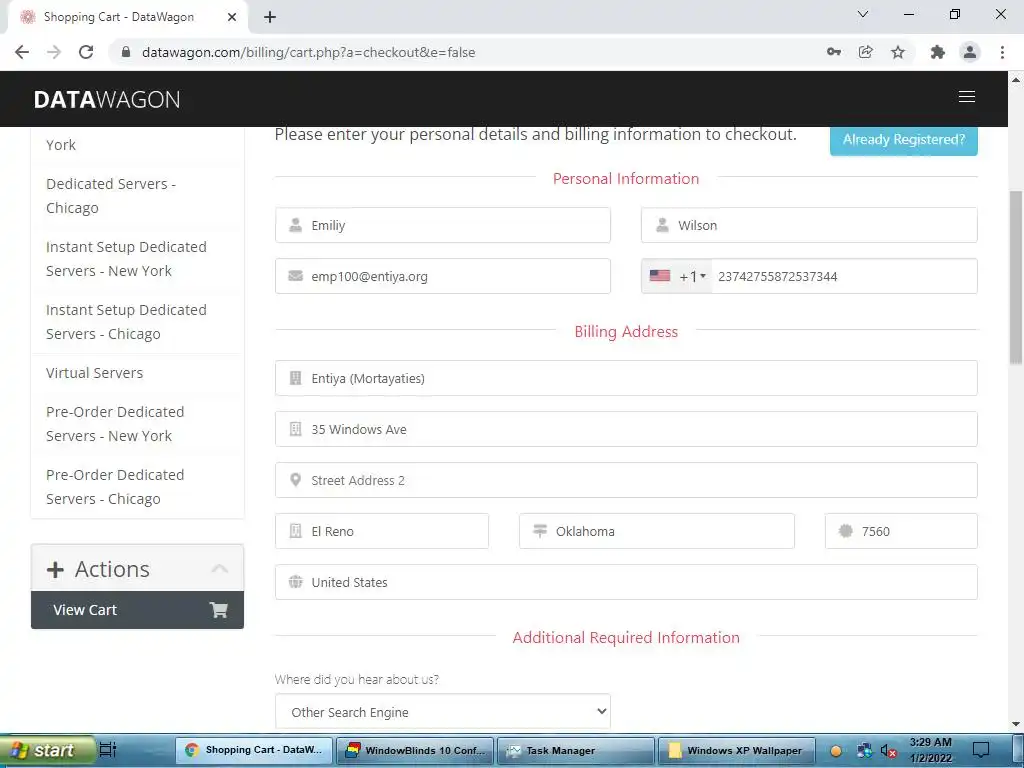Image resolution: width=1024 pixels, height=768 pixels.
Task: Reload the DataWagon page
Action: (x=86, y=52)
